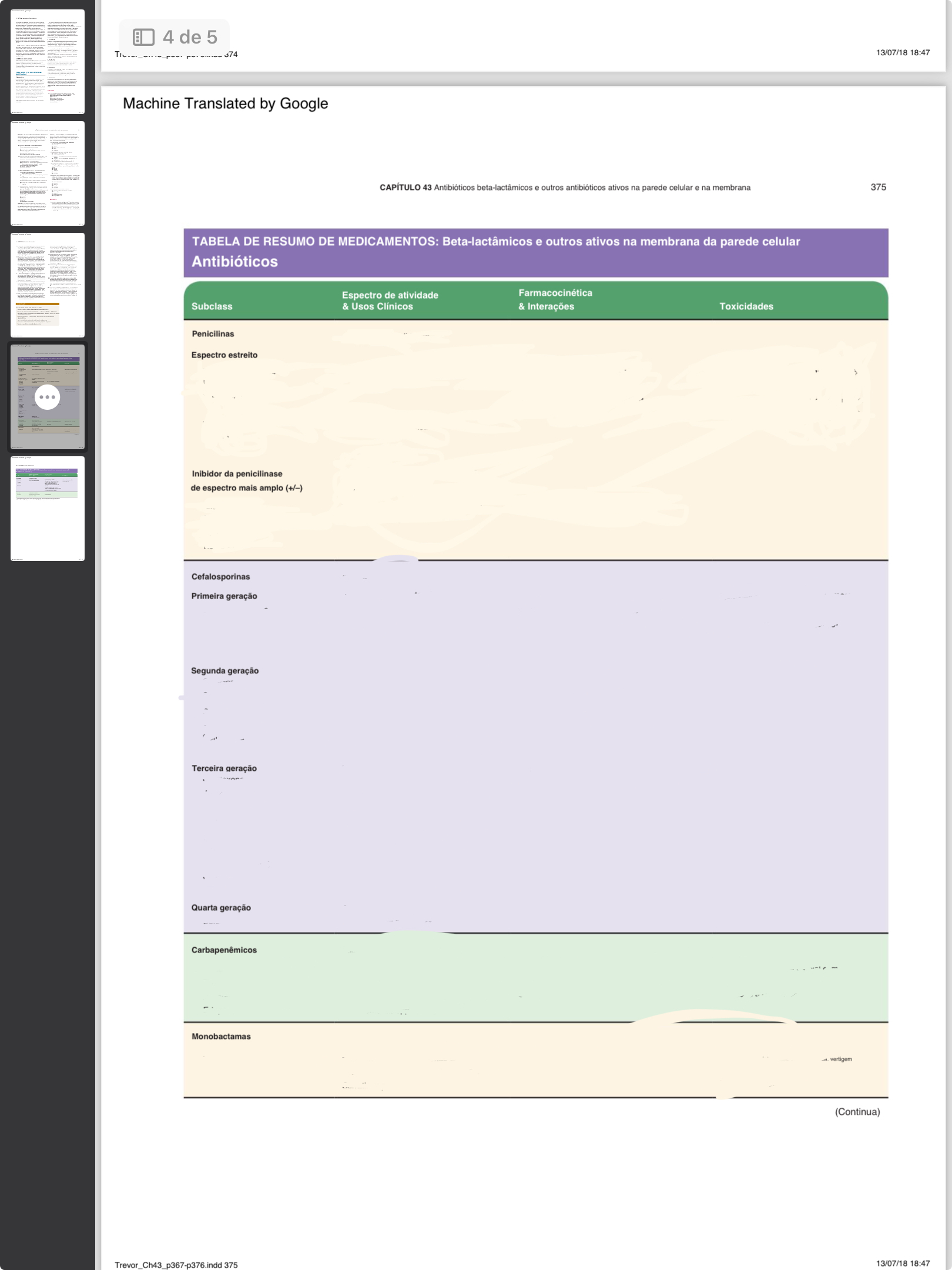Image resolution: width=952 pixels, height=1270 pixels.
Task: Click the 'Terceira geração' row label
Action: click(224, 768)
